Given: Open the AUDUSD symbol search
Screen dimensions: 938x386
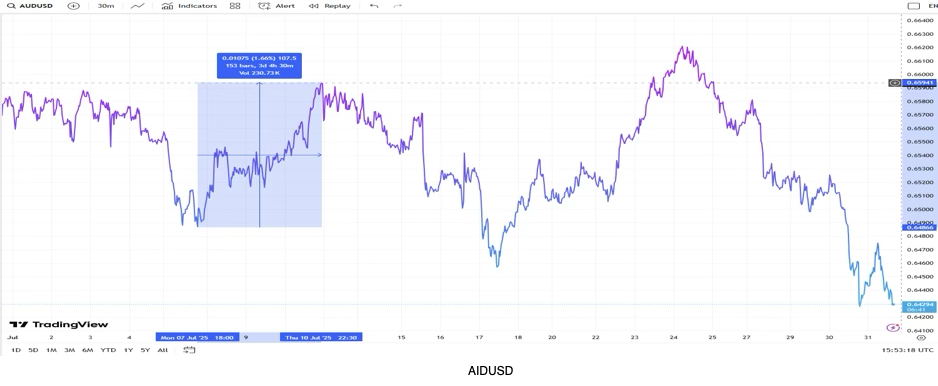Looking at the screenshot, I should click(x=30, y=6).
